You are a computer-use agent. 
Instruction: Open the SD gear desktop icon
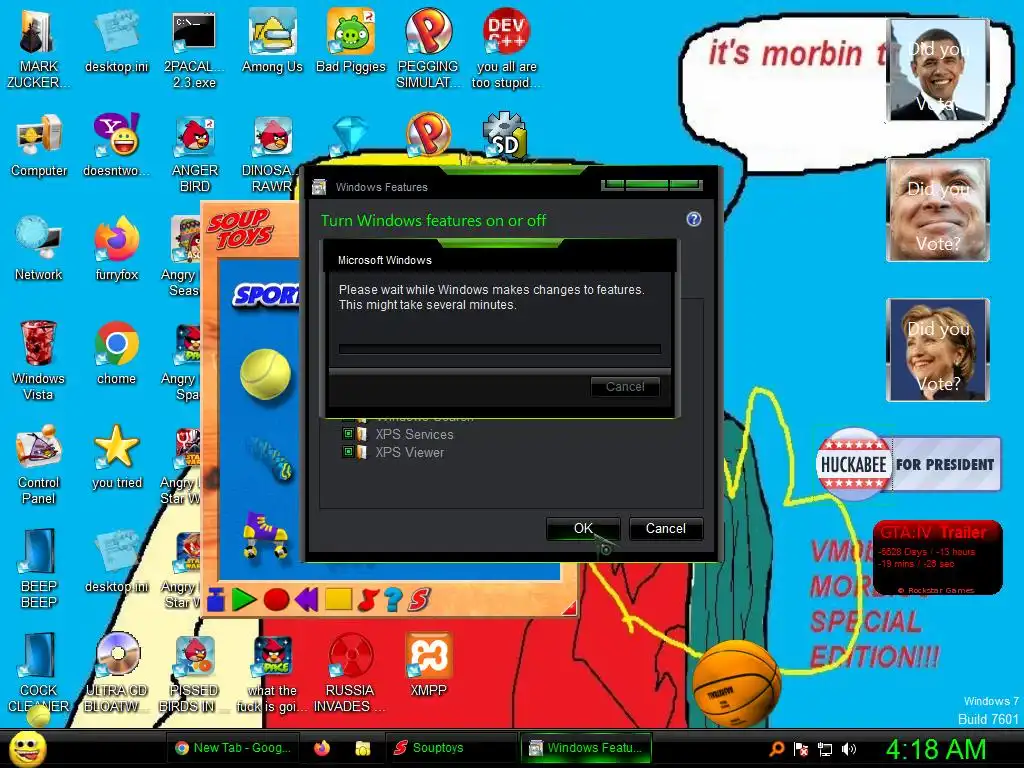click(505, 135)
